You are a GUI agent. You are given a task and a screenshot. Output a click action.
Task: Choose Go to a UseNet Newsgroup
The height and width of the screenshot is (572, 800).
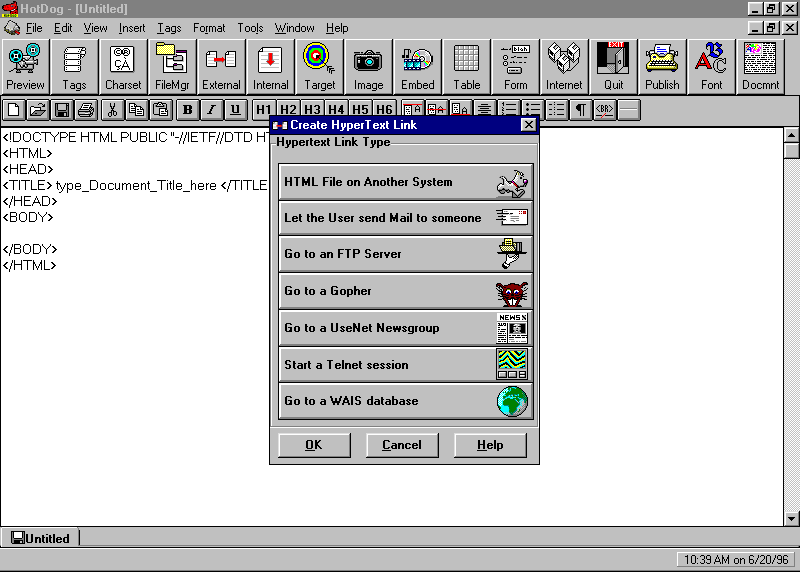pyautogui.click(x=406, y=328)
